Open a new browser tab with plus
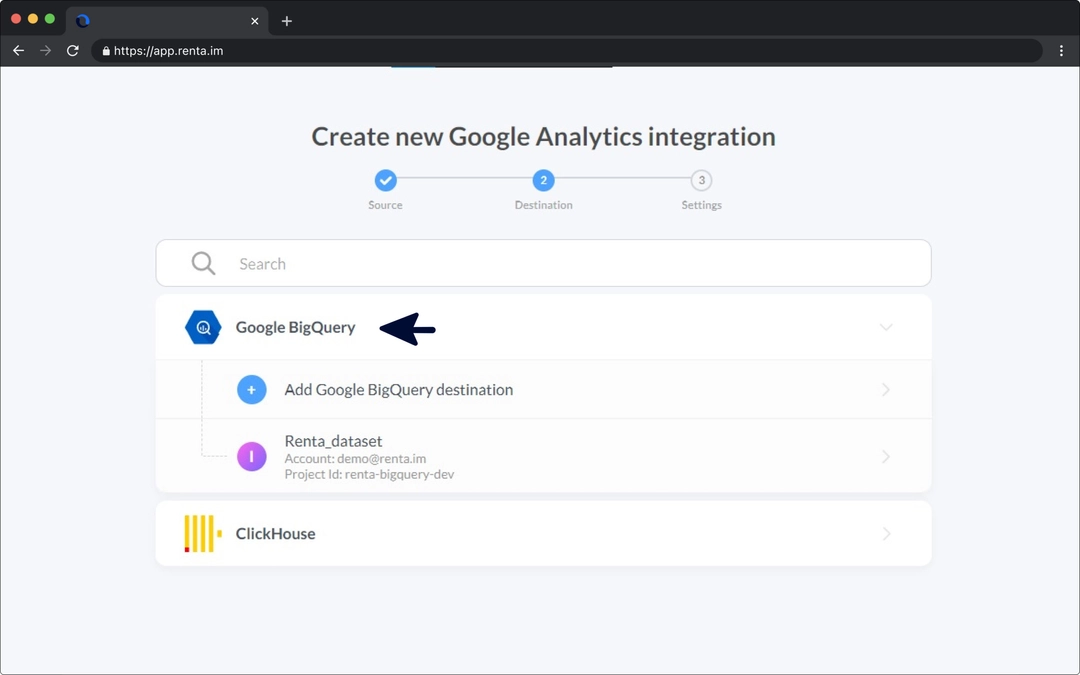 (x=287, y=21)
